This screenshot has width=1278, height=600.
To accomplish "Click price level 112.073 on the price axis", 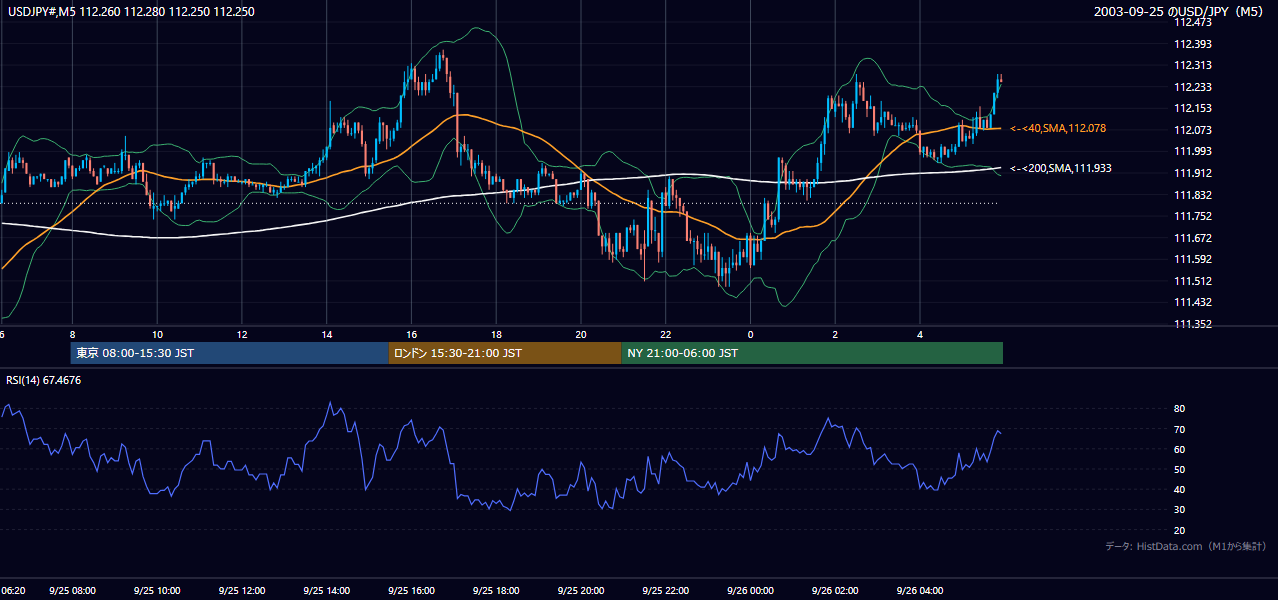I will [1193, 130].
